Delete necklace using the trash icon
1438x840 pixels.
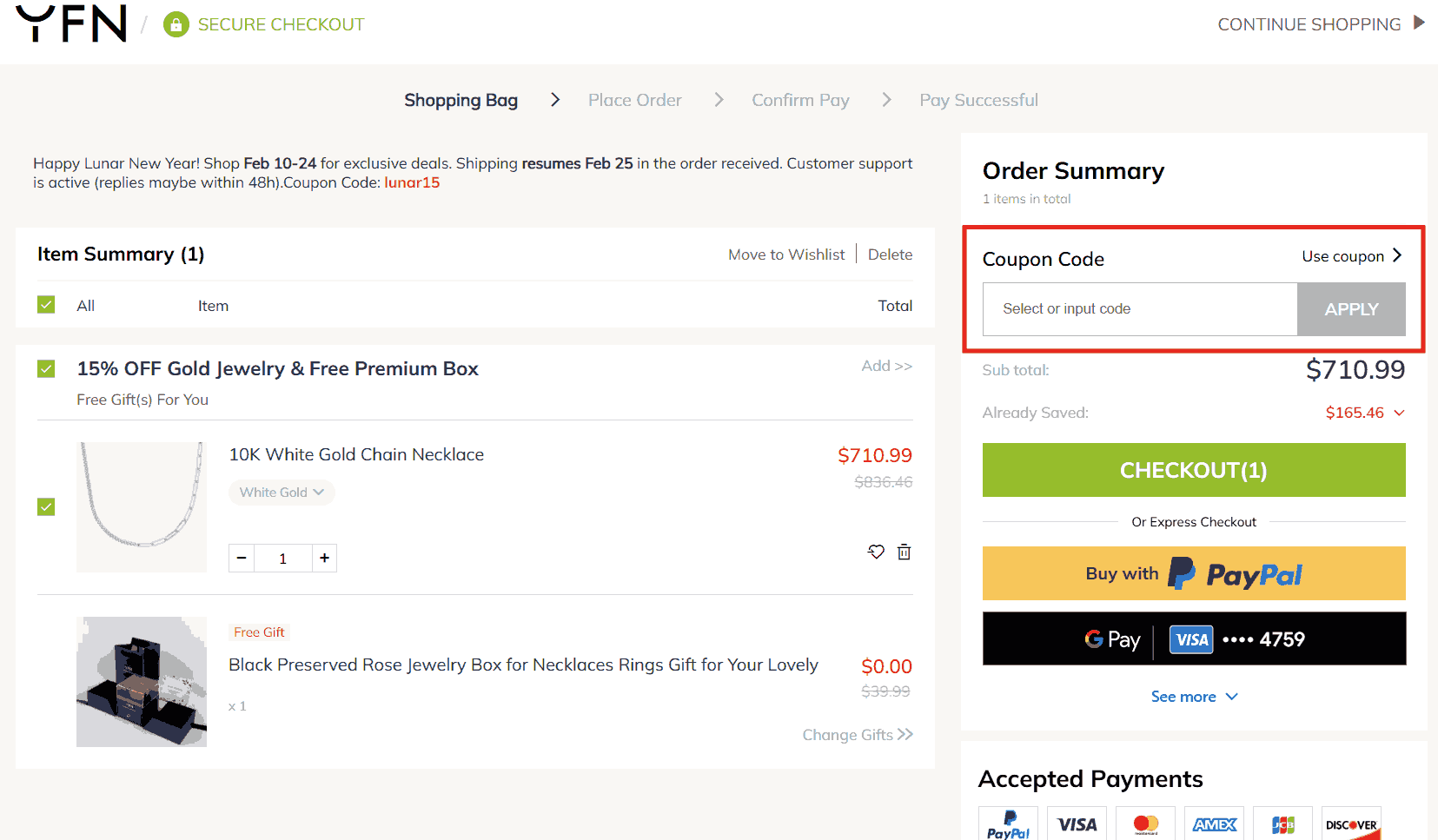[x=904, y=552]
